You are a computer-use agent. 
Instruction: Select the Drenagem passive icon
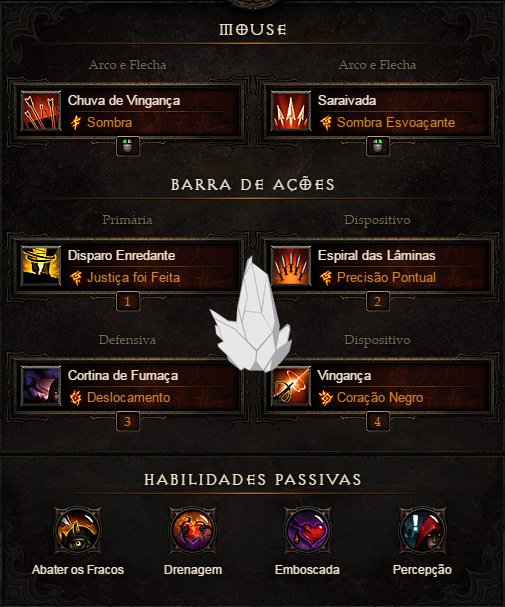[x=193, y=531]
